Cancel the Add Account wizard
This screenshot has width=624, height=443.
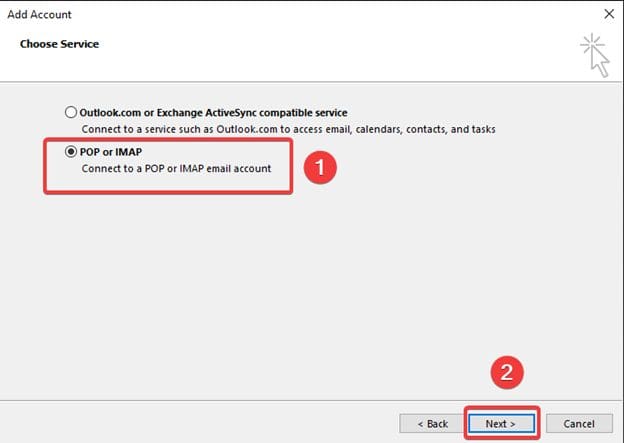tap(578, 423)
